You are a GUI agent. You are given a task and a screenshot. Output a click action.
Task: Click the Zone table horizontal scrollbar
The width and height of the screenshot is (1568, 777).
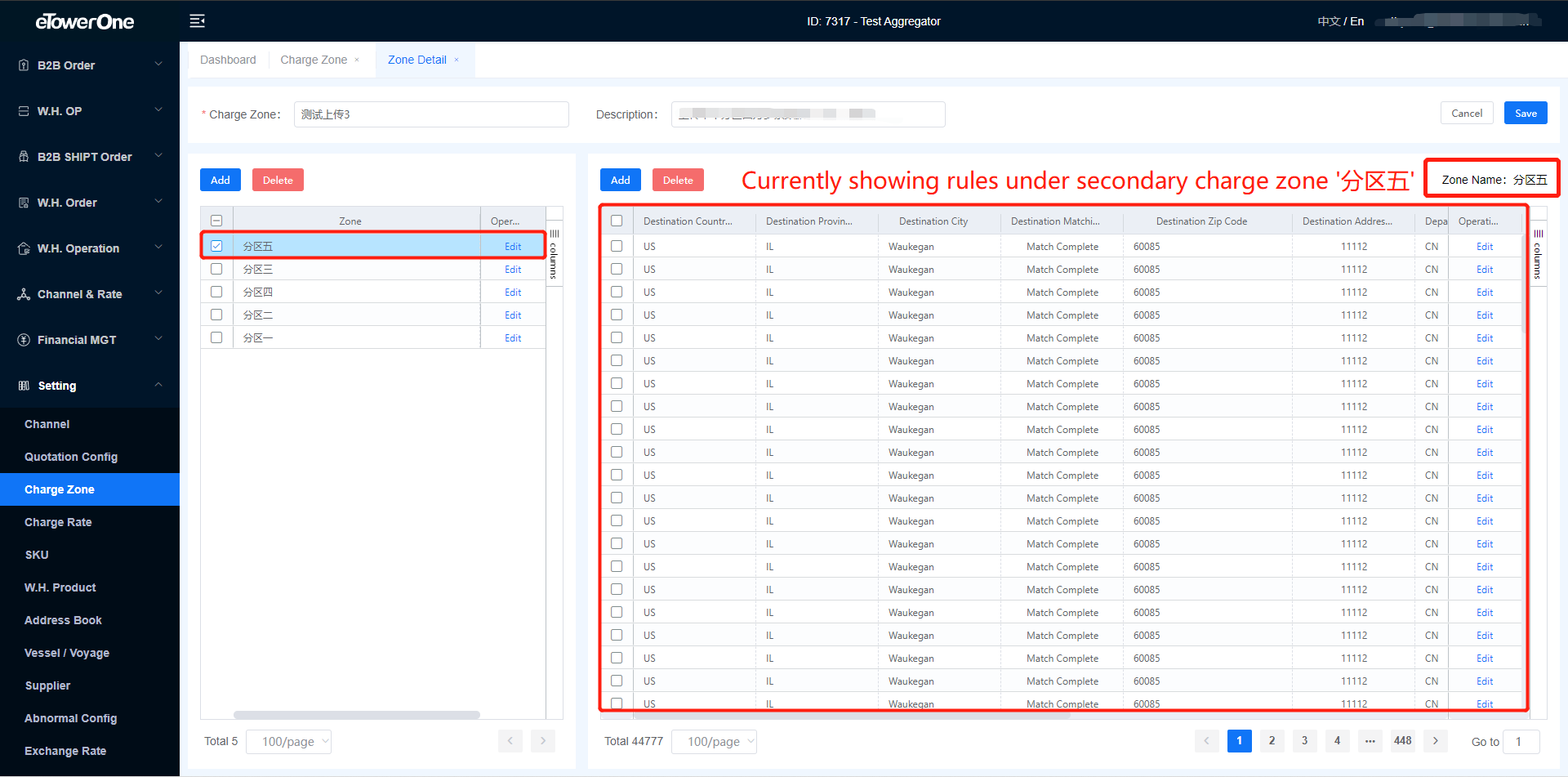pos(357,715)
